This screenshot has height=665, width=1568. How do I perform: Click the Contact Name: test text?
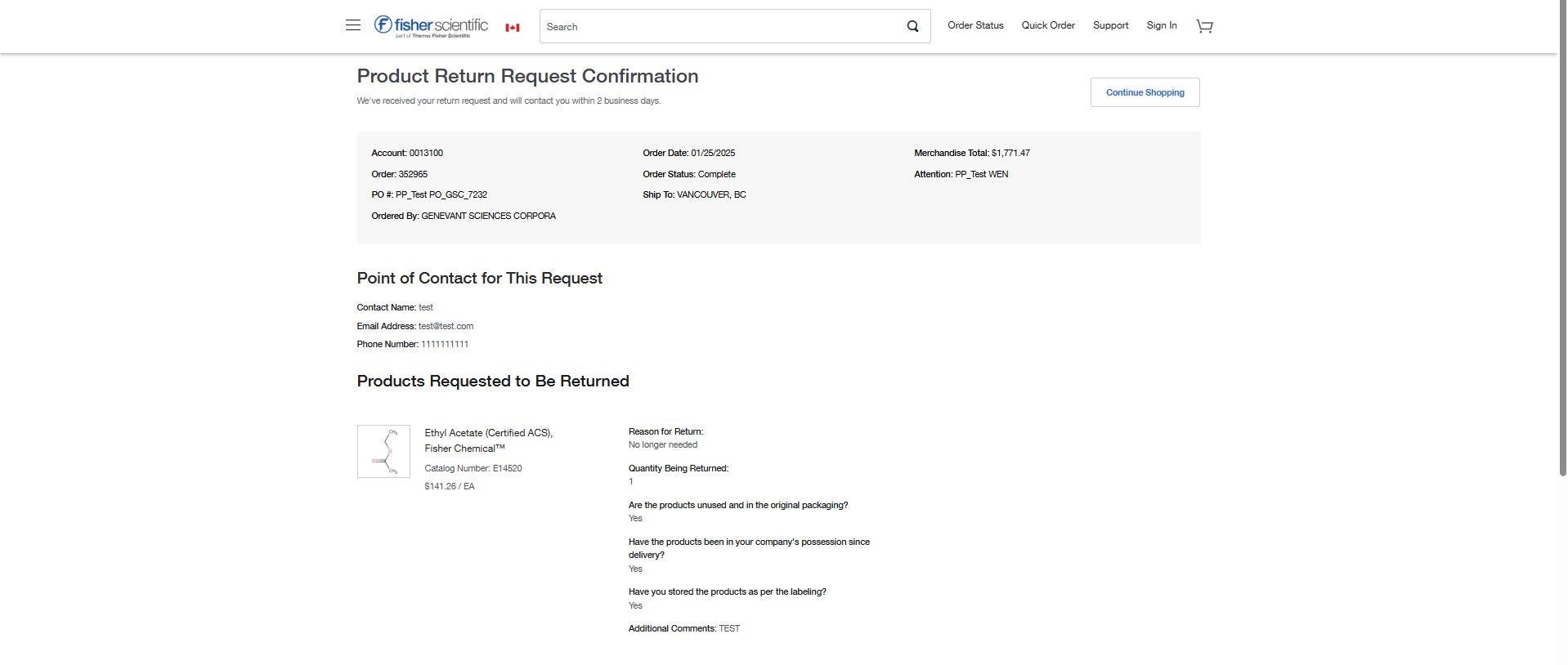(x=395, y=307)
